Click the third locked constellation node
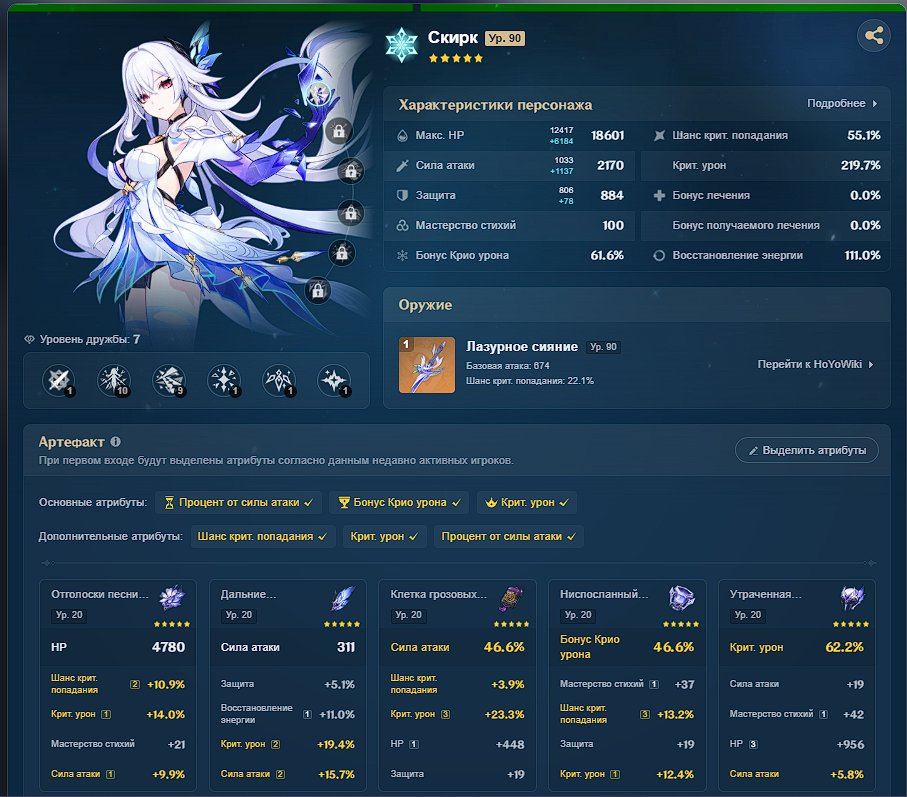Viewport: 907px width, 797px height. (351, 171)
